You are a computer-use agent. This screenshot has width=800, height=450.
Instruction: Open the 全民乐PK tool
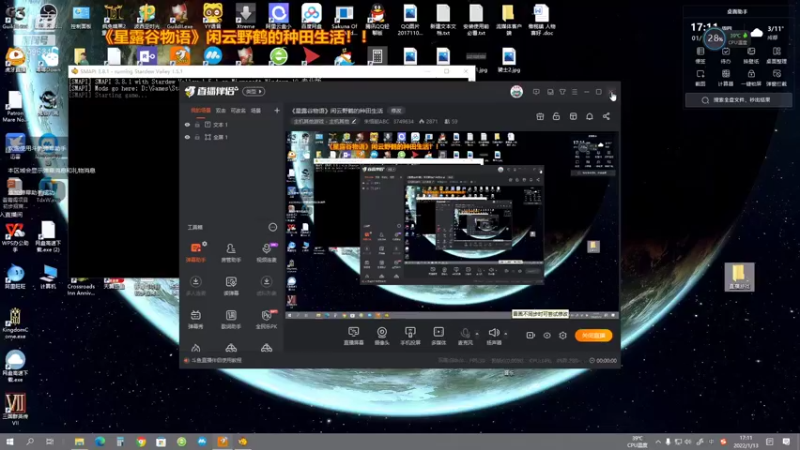pyautogui.click(x=266, y=319)
